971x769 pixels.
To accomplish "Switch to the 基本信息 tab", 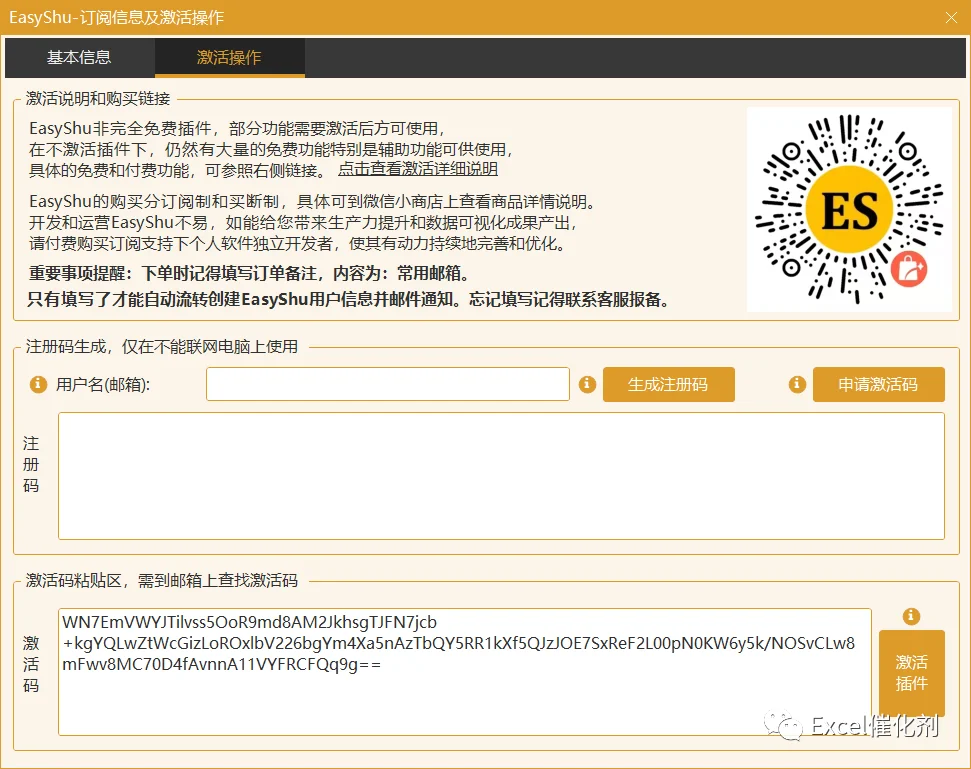I will pyautogui.click(x=79, y=58).
